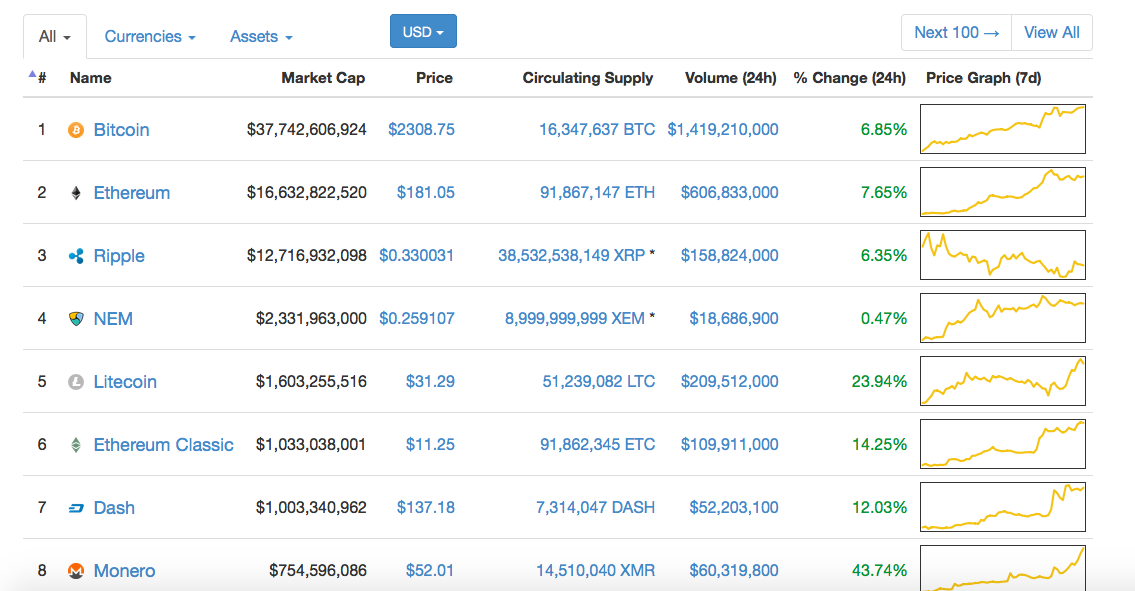Open the Currencies dropdown

(x=150, y=36)
